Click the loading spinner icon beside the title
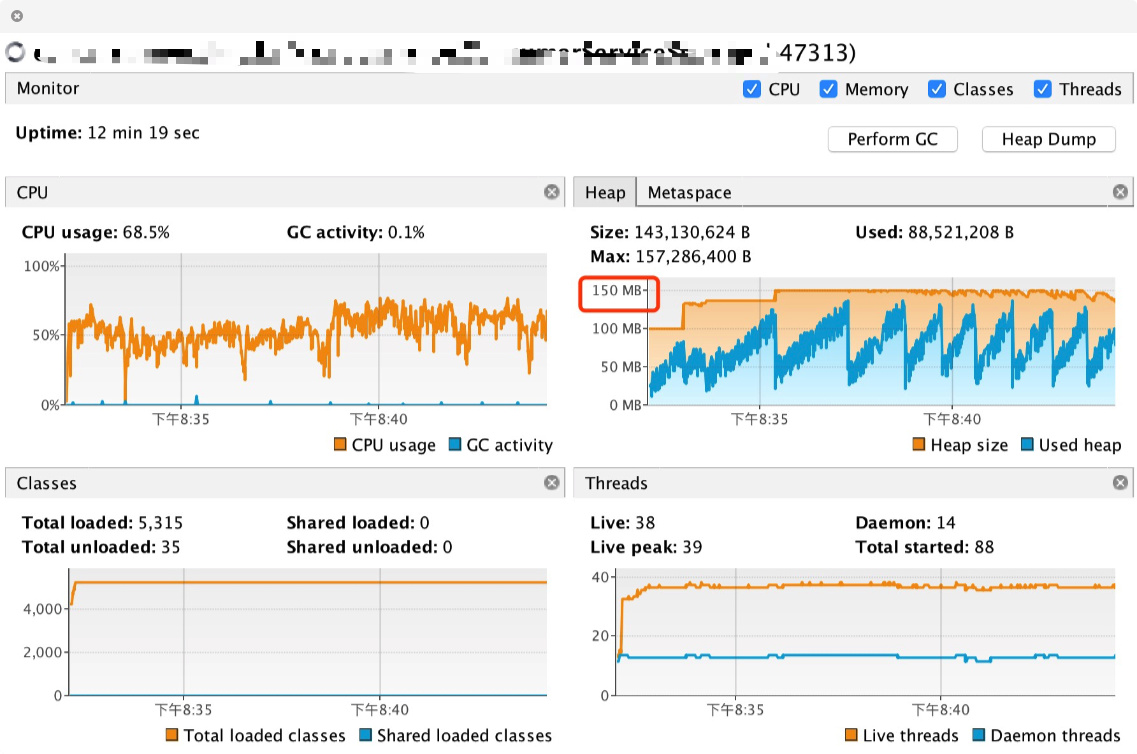The height and width of the screenshot is (754, 1137). 15,52
